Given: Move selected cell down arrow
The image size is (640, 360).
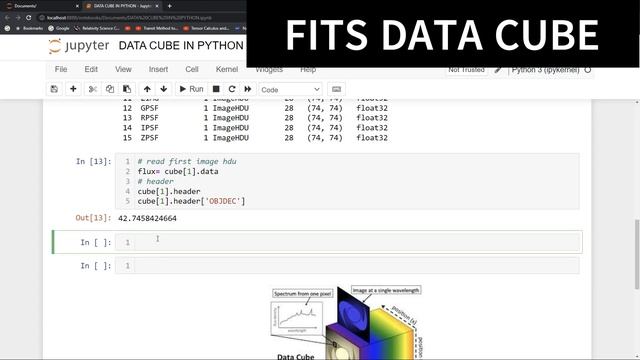Looking at the screenshot, I should [x=164, y=89].
